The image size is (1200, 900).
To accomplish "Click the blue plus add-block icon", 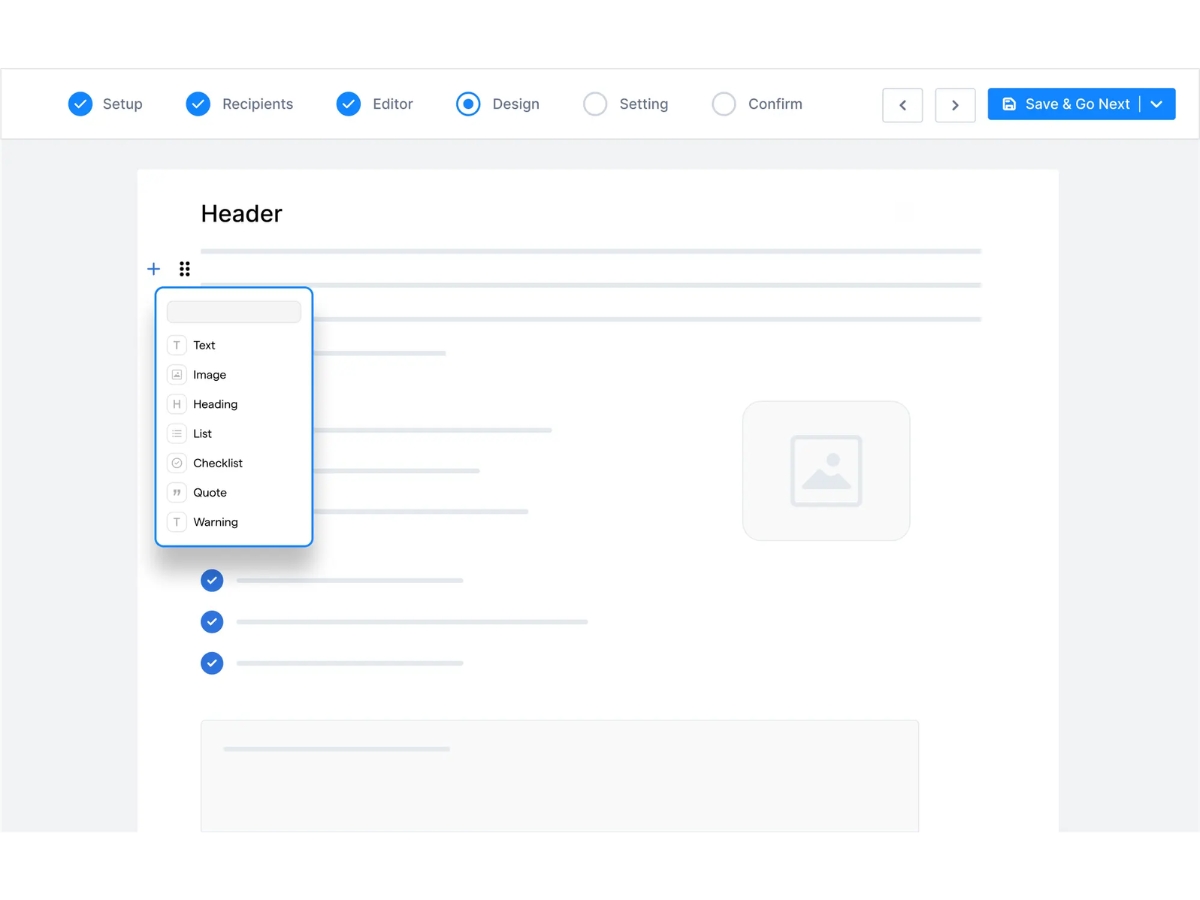I will [153, 269].
